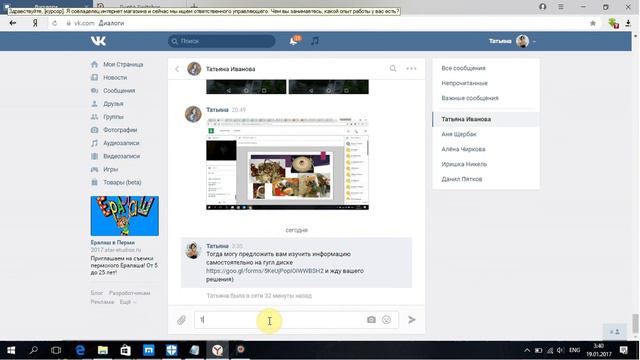The height and width of the screenshot is (360, 640).
Task: Send the message with arrow button
Action: coord(412,320)
